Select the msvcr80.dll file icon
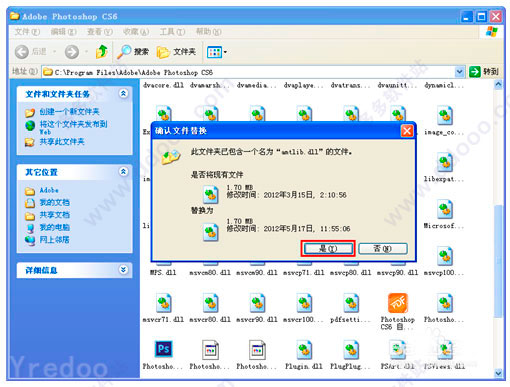510x387 pixels. 211,303
